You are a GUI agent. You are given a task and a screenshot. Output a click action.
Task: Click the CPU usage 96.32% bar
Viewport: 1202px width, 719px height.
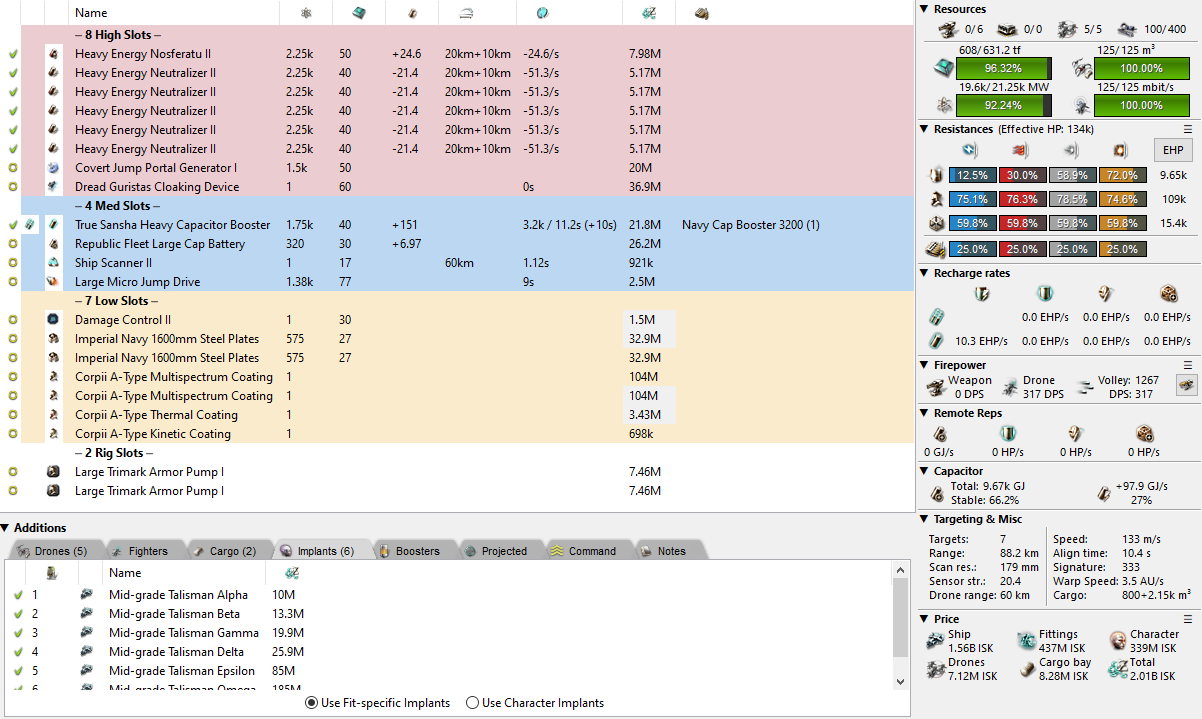pyautogui.click(x=1002, y=69)
